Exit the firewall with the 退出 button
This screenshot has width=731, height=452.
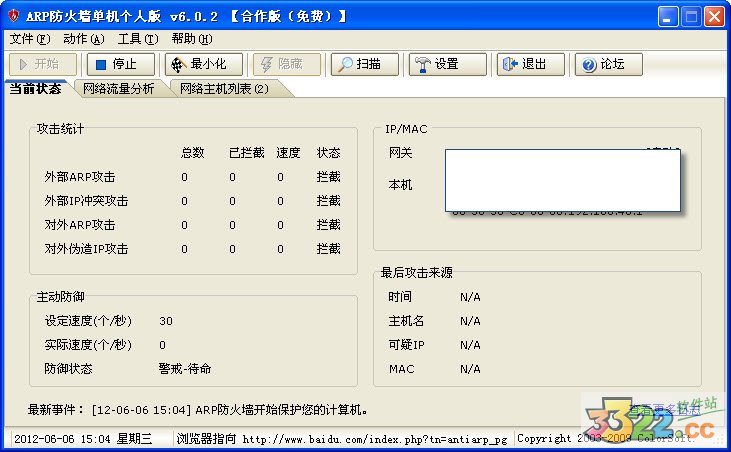pos(531,64)
